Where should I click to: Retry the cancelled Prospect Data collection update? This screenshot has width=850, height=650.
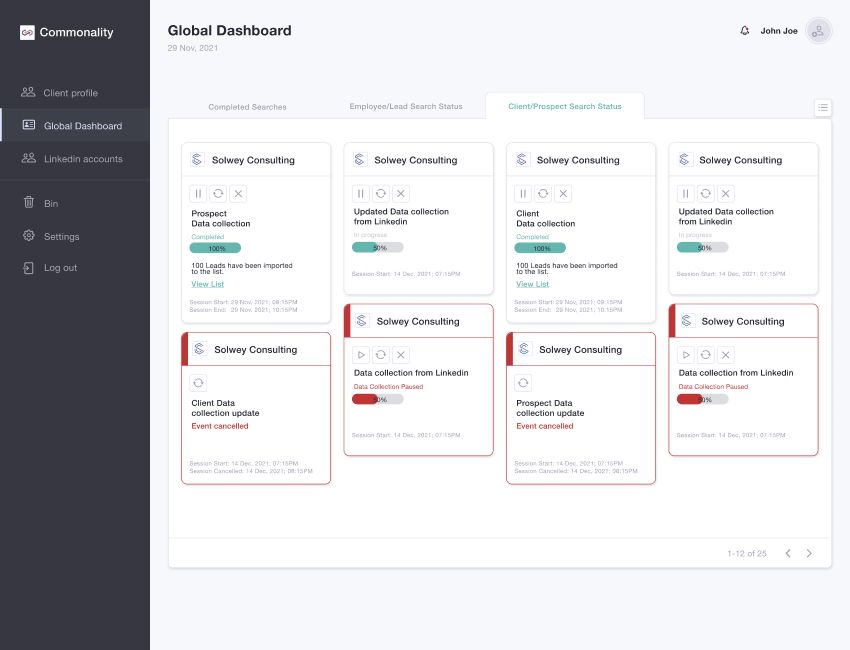point(523,383)
